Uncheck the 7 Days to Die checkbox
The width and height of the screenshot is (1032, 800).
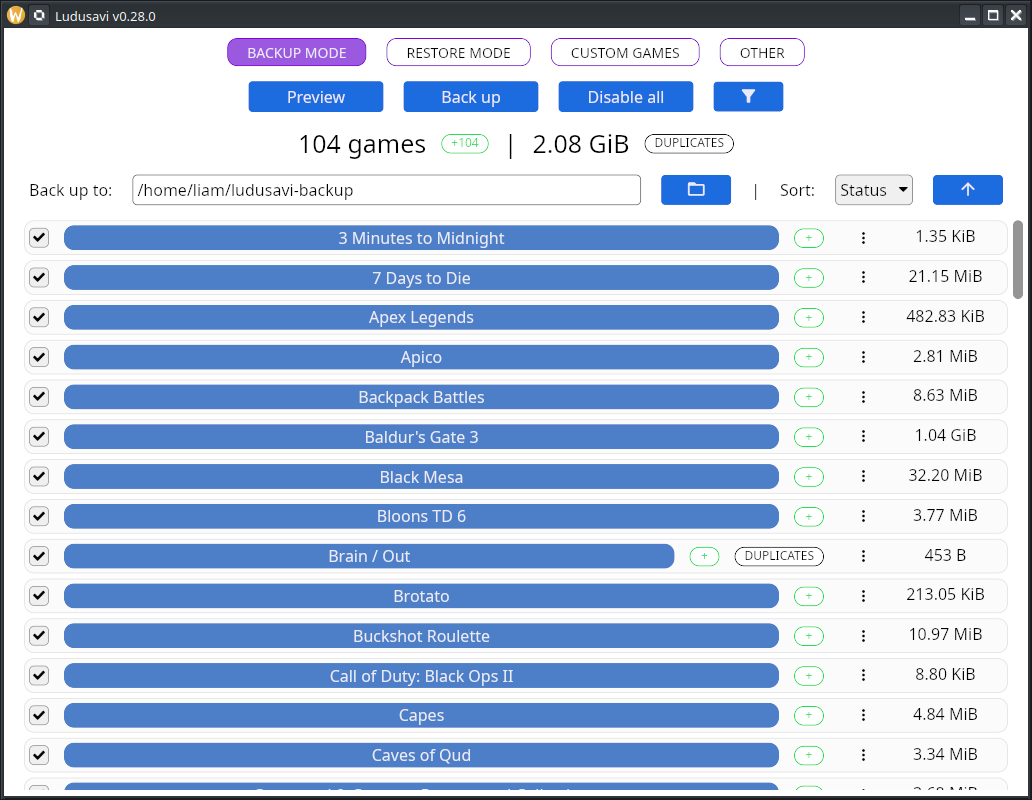pos(39,277)
